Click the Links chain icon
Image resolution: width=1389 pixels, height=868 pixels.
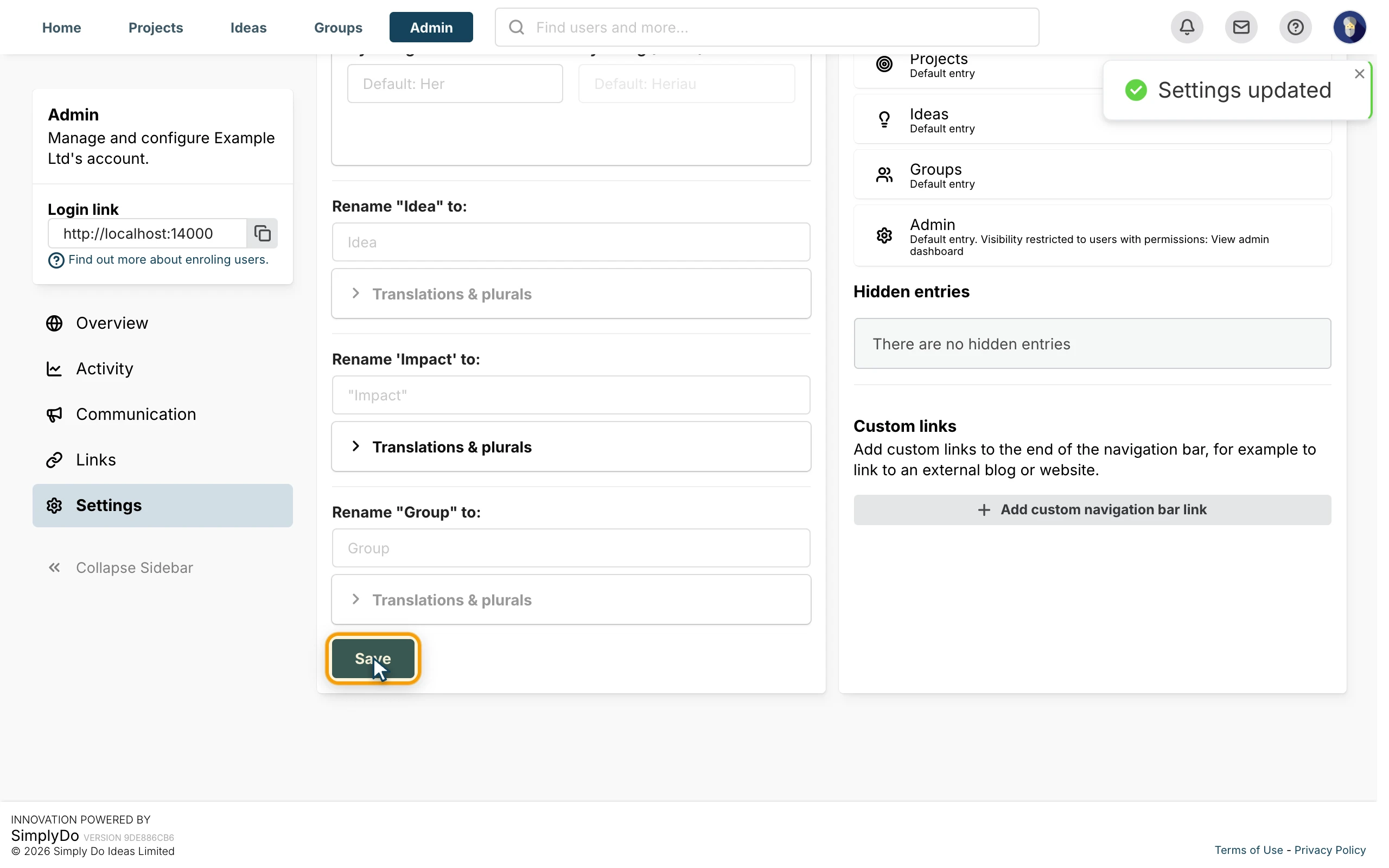[54, 460]
